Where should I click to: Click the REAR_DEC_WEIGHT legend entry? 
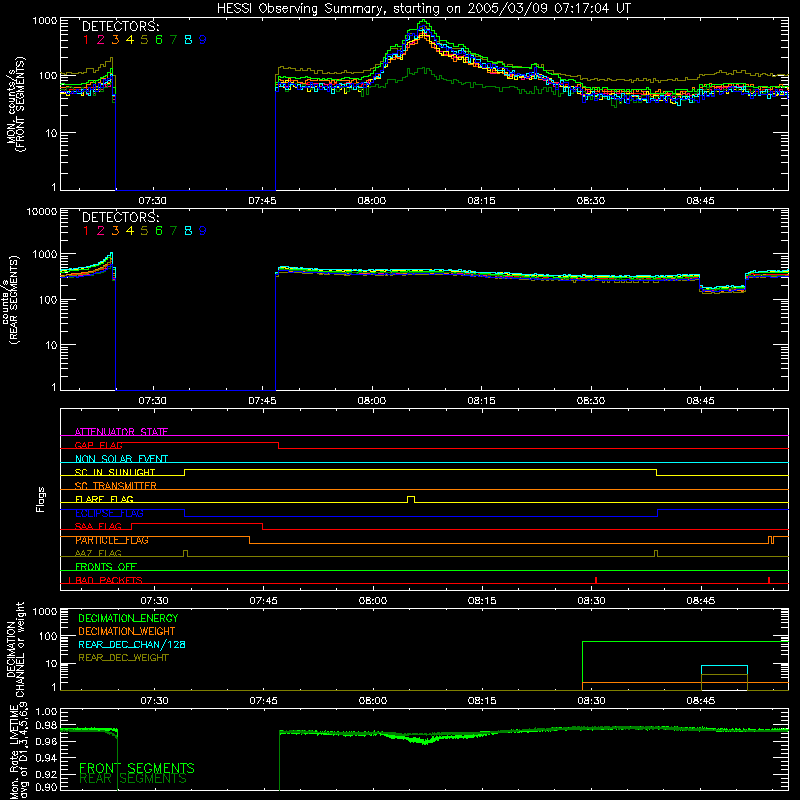coord(123,658)
